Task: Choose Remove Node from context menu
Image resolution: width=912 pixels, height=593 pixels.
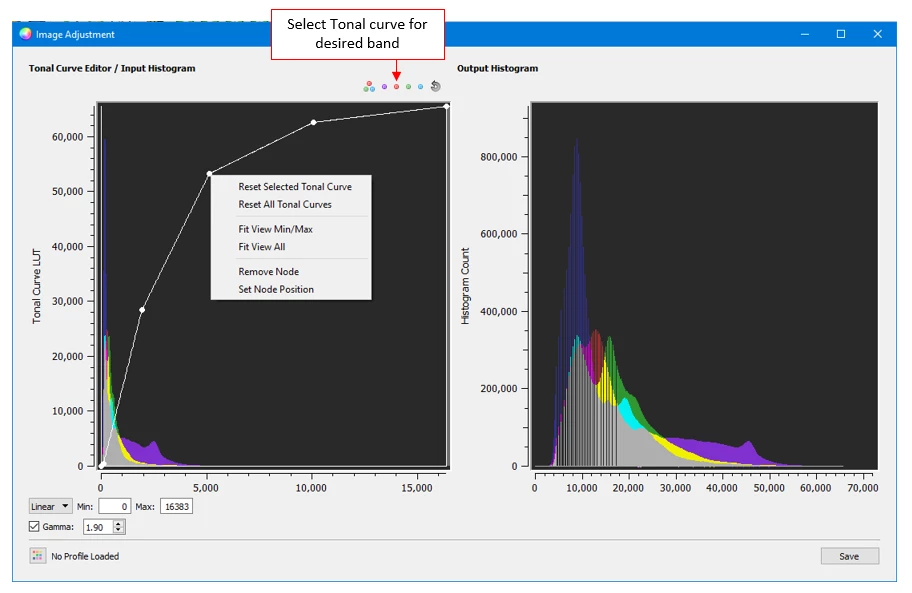Action: click(x=268, y=272)
